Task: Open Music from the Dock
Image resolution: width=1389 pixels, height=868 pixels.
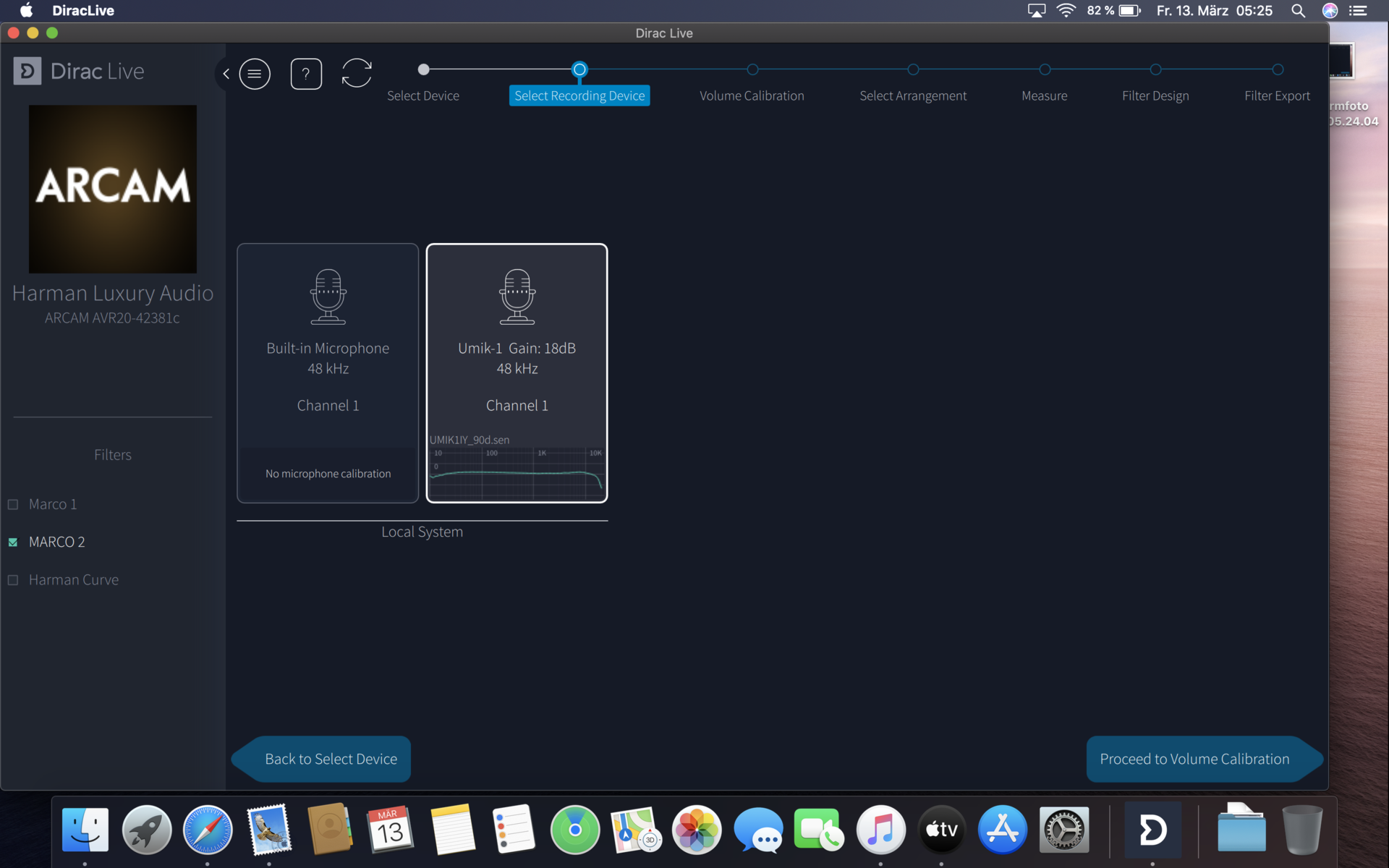Action: [880, 830]
